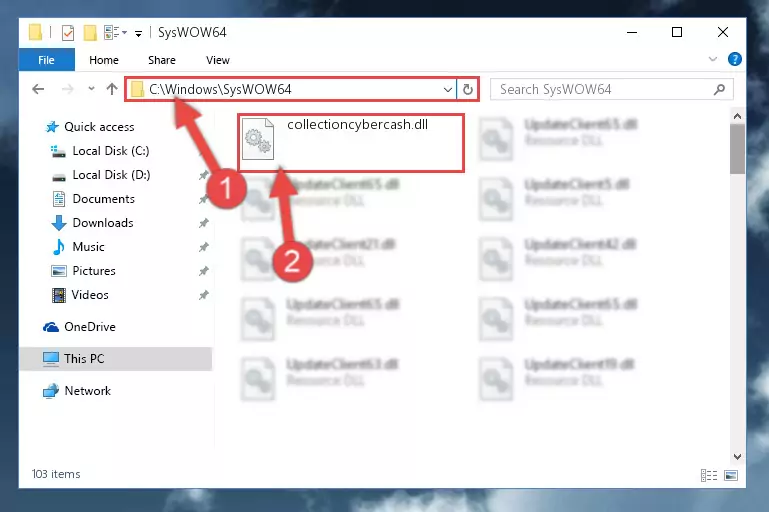Viewport: 769px width, 512px height.
Task: Open Local Disk (D:) in navigation pane
Action: point(111,175)
